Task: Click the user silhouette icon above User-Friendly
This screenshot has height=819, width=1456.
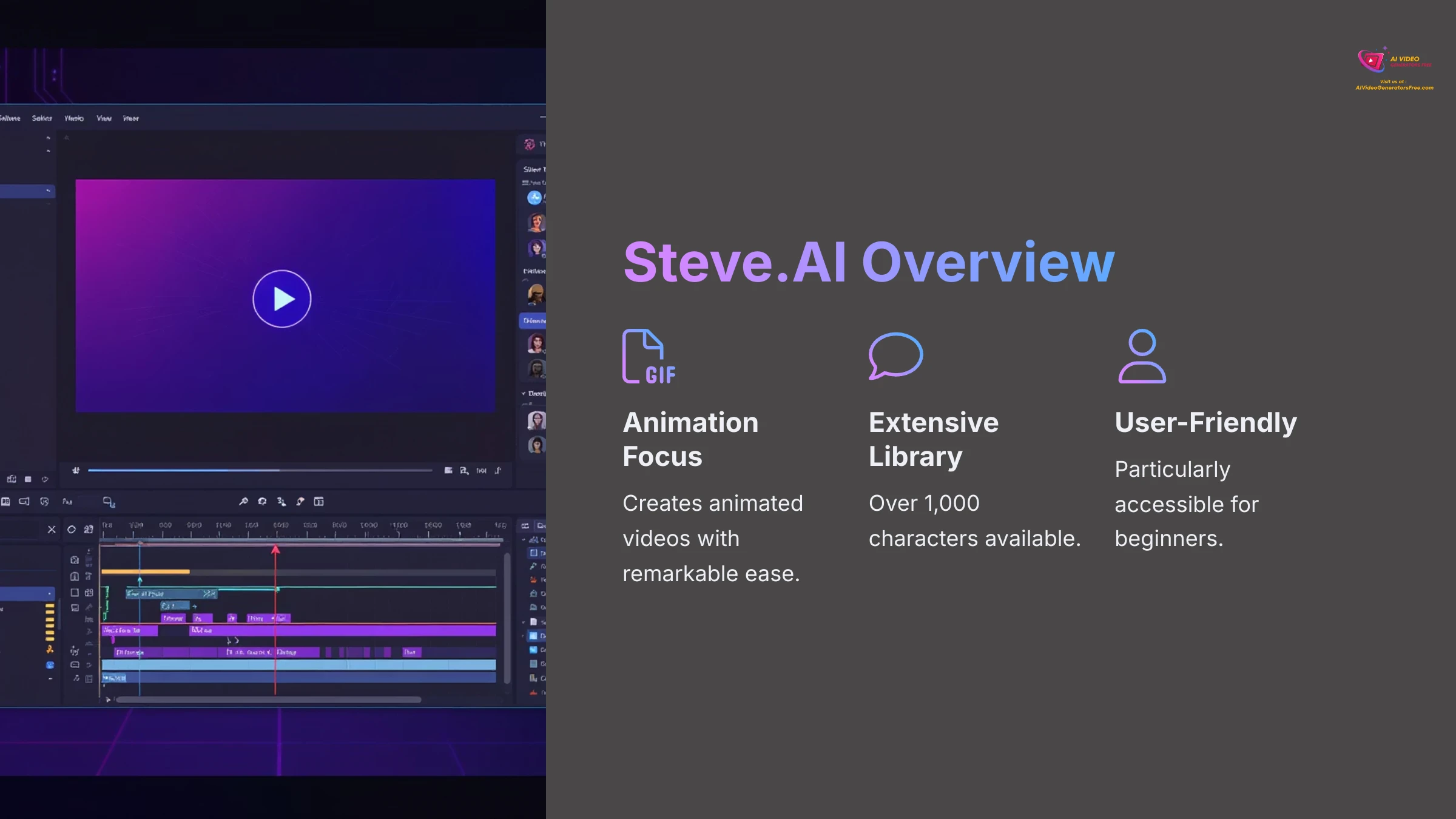Action: tap(1142, 356)
